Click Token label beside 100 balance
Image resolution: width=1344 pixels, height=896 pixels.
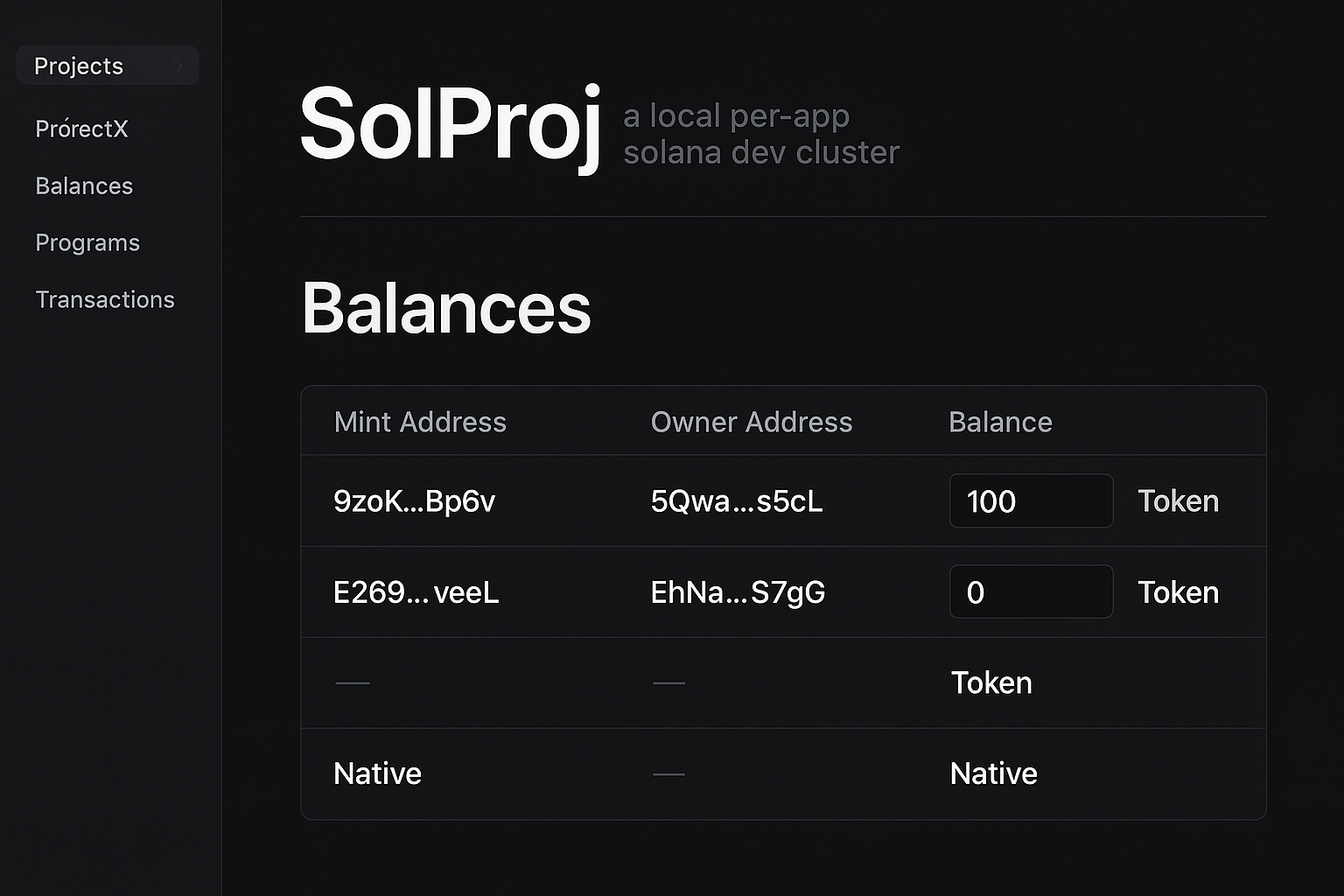1178,501
